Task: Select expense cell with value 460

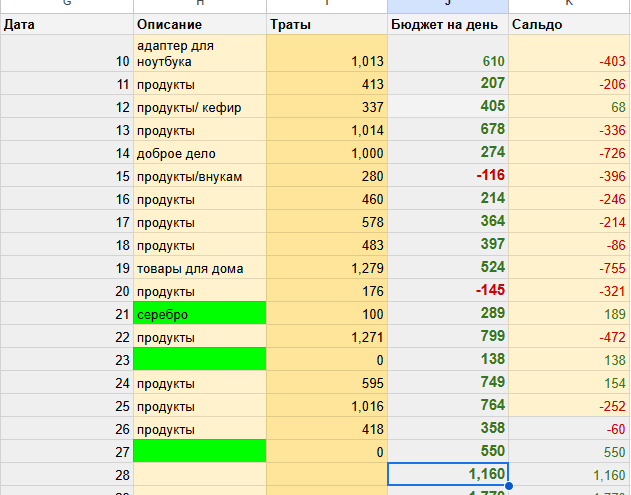Action: point(327,198)
